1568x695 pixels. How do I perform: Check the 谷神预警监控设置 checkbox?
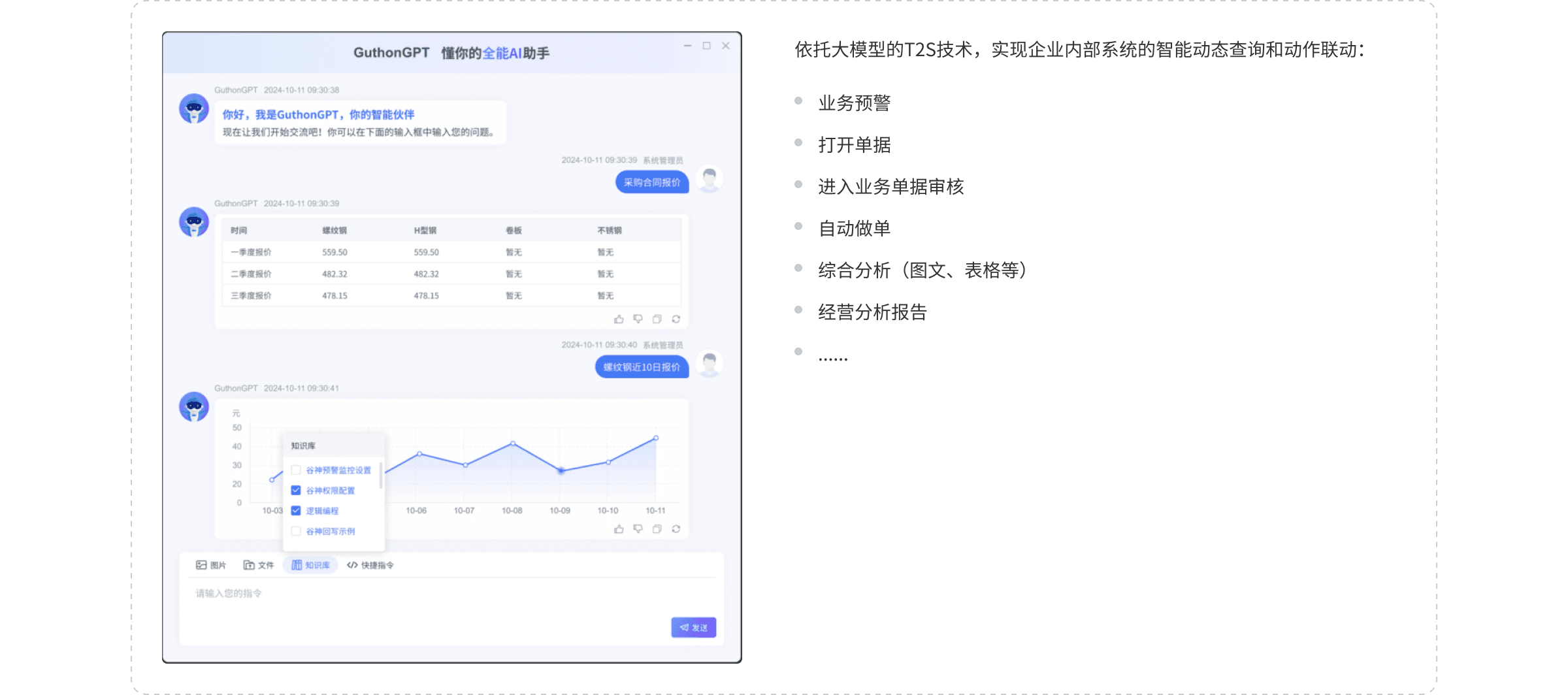coord(296,470)
